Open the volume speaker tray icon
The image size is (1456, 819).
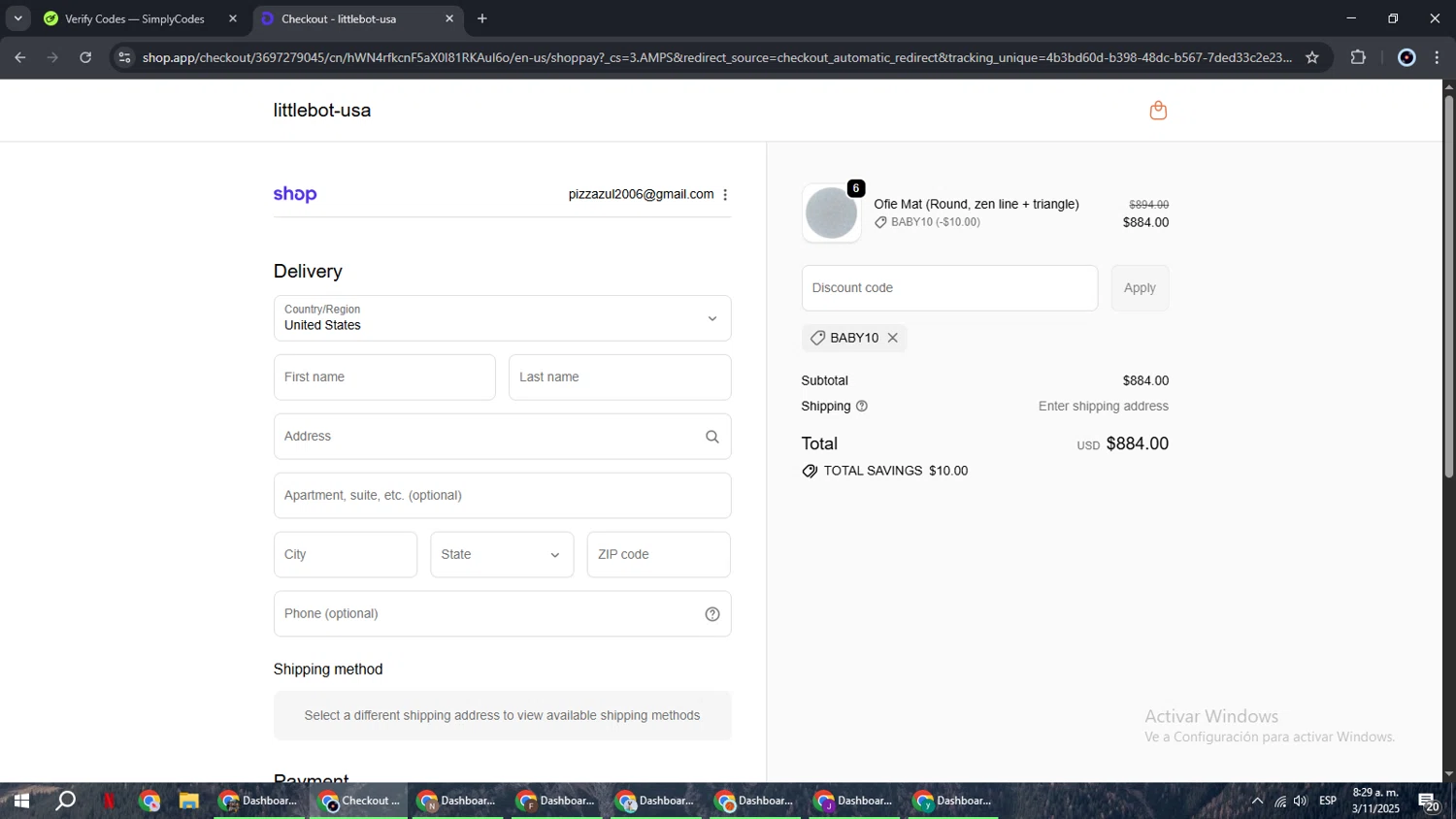[x=1301, y=802]
